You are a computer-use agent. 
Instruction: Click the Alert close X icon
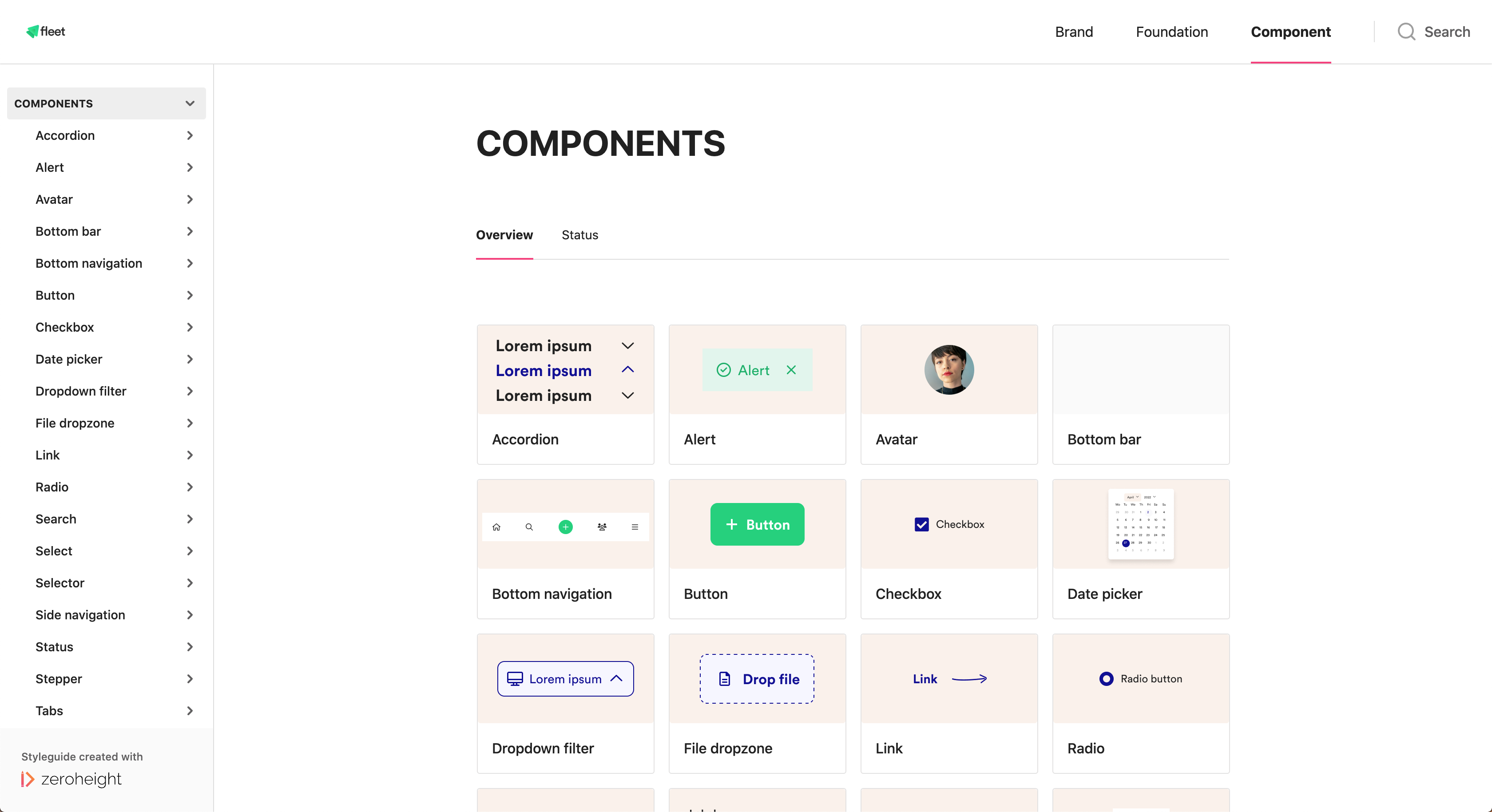(x=791, y=369)
